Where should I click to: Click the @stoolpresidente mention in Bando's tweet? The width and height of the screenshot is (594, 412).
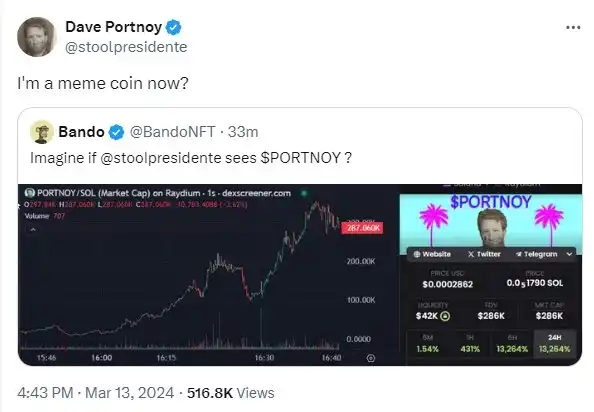pos(160,158)
